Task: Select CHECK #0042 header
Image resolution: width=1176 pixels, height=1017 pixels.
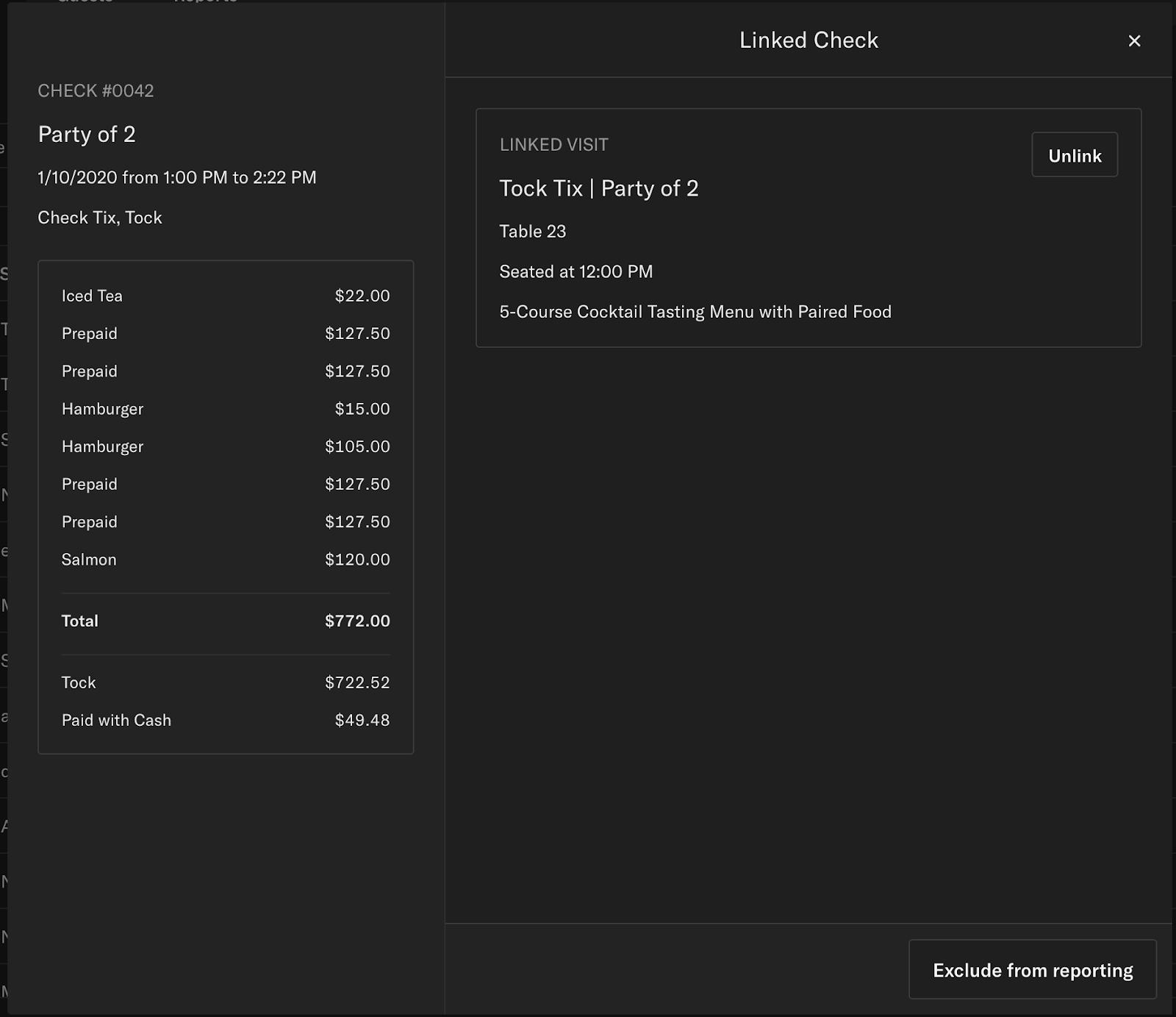Action: click(x=96, y=91)
